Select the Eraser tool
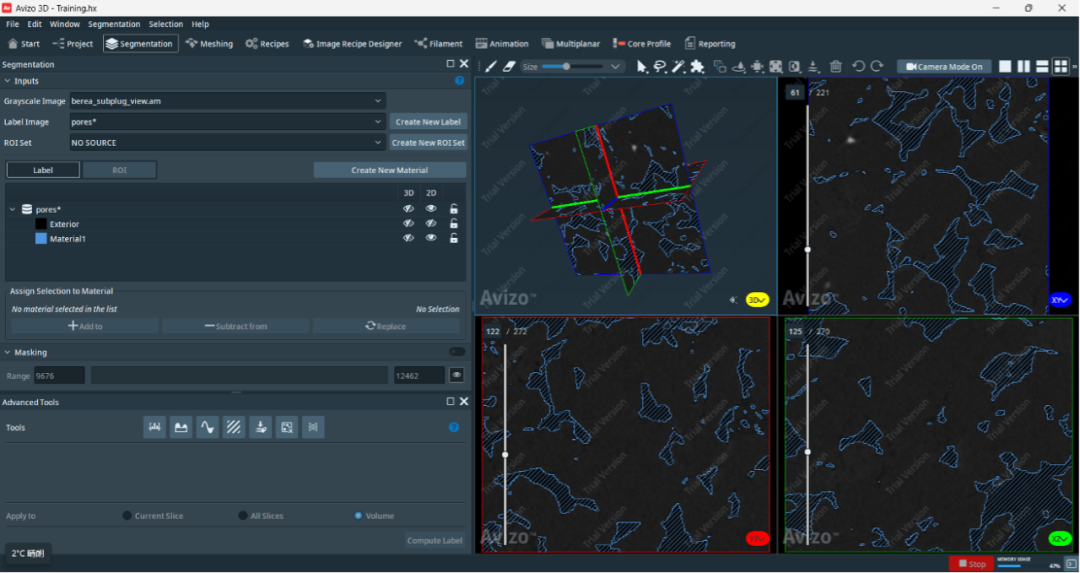 tap(508, 67)
